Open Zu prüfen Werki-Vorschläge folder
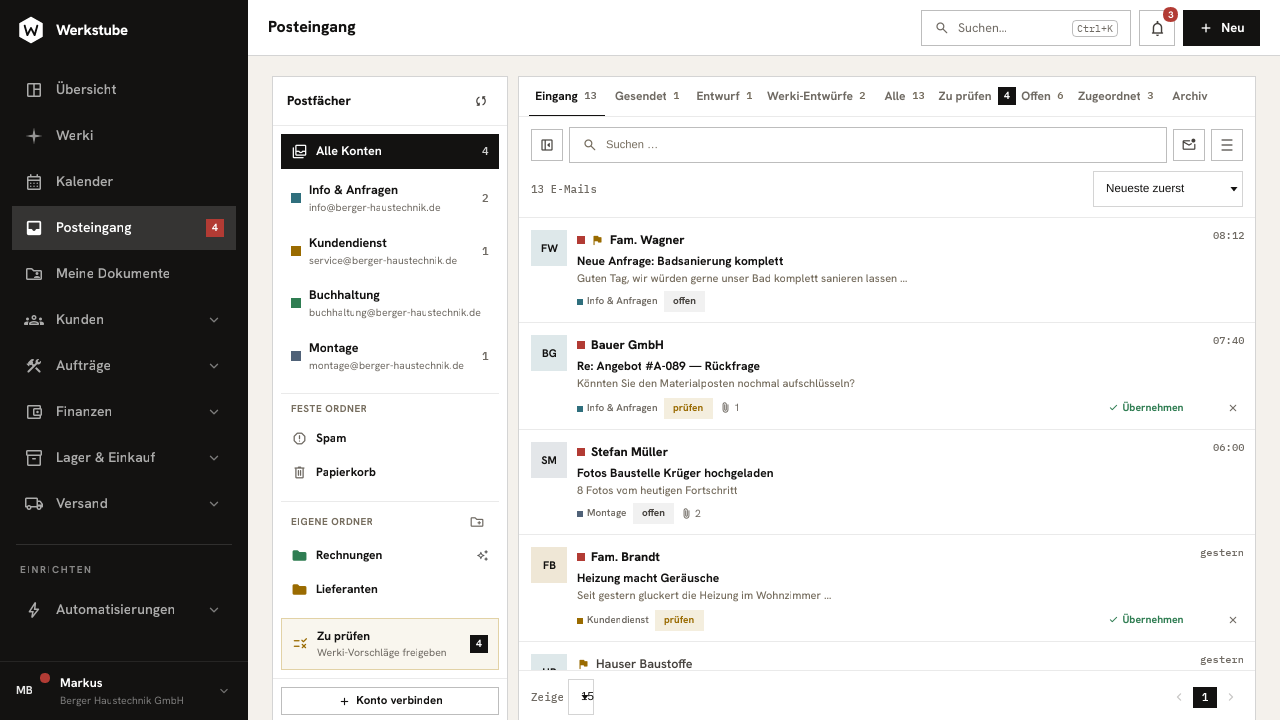Viewport: 1280px width, 720px height. [x=390, y=644]
